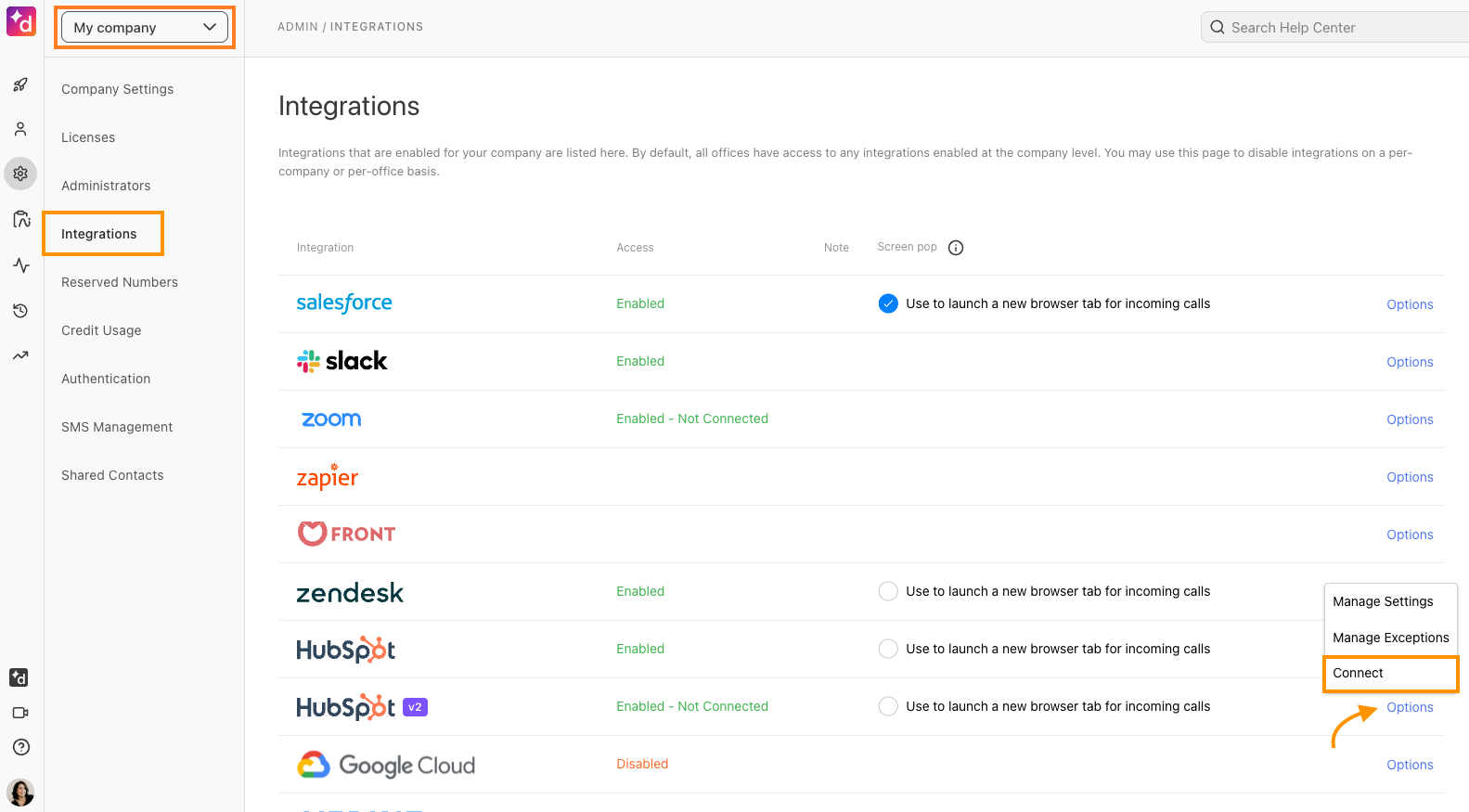Click the Screen pop info icon
Viewport: 1469px width, 812px height.
tap(956, 248)
